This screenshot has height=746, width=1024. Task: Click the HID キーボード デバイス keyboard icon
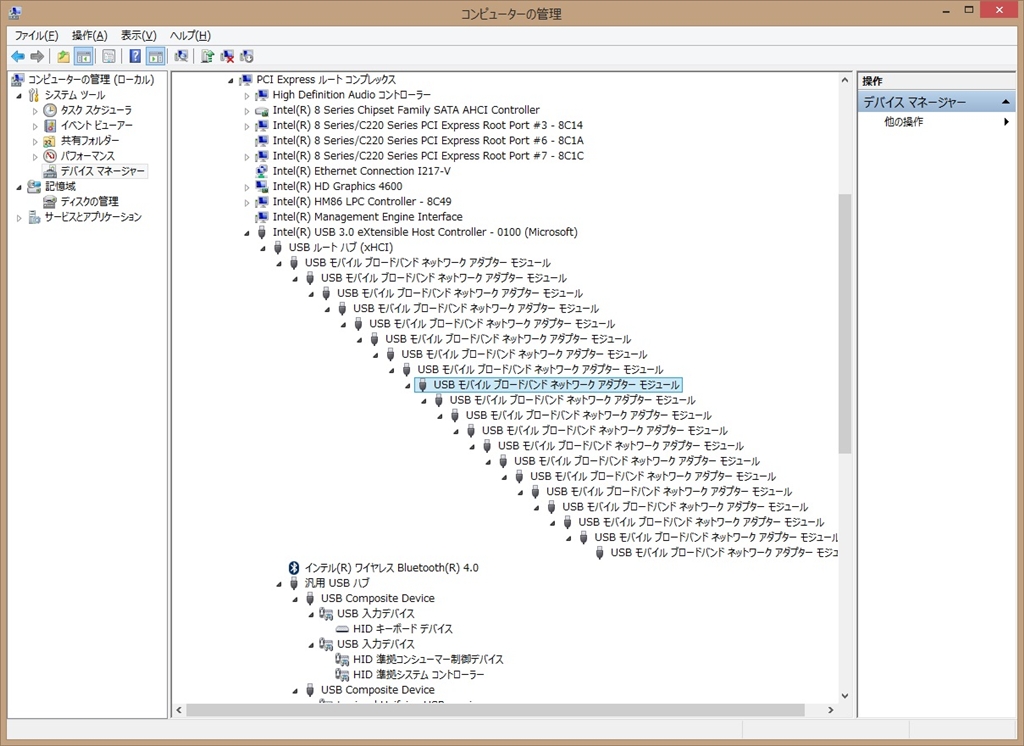tap(342, 629)
